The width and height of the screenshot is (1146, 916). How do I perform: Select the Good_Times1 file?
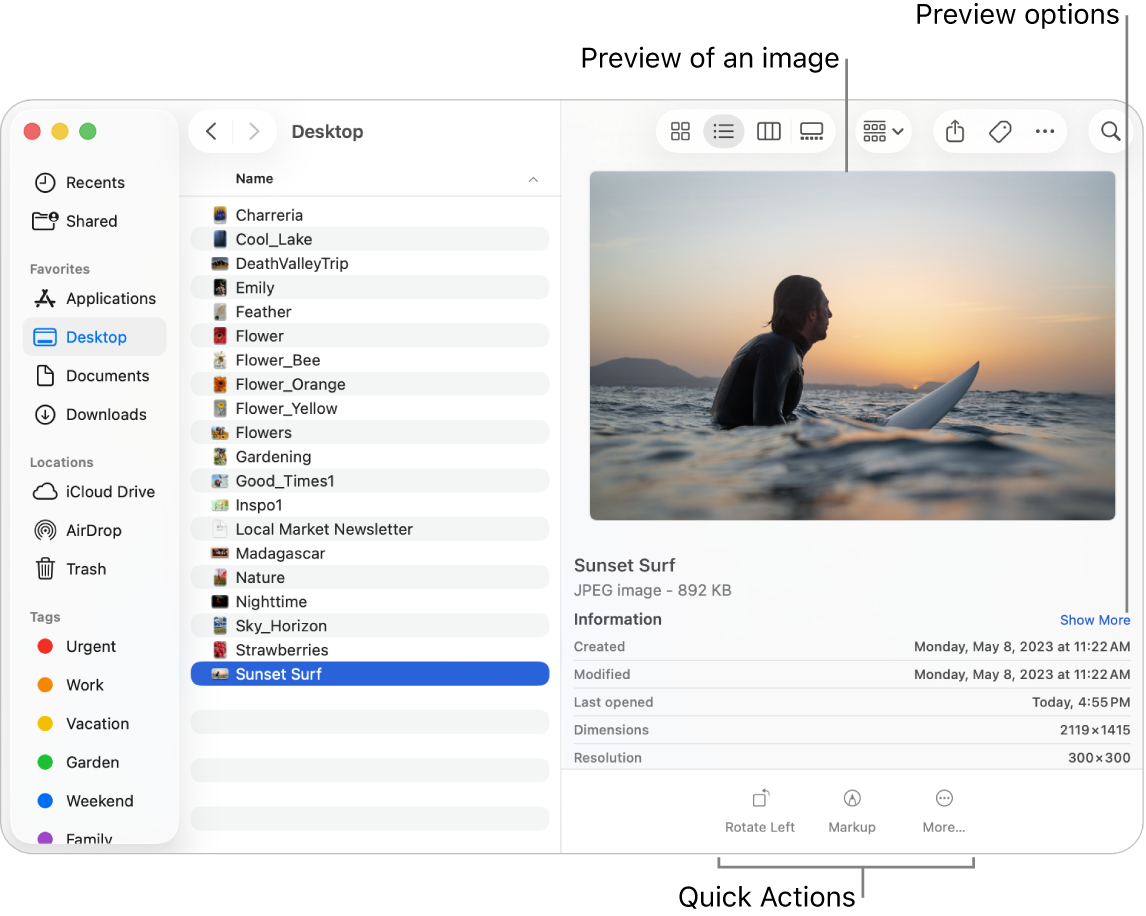[370, 480]
